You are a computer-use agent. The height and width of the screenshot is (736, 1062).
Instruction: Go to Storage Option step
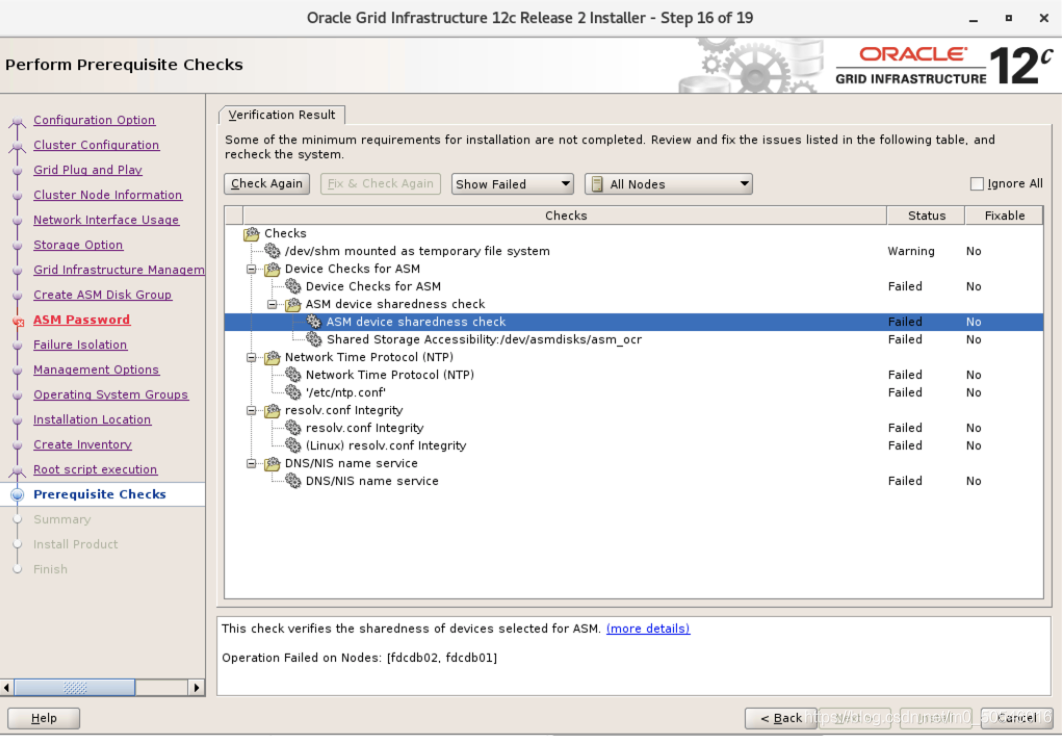click(x=79, y=245)
